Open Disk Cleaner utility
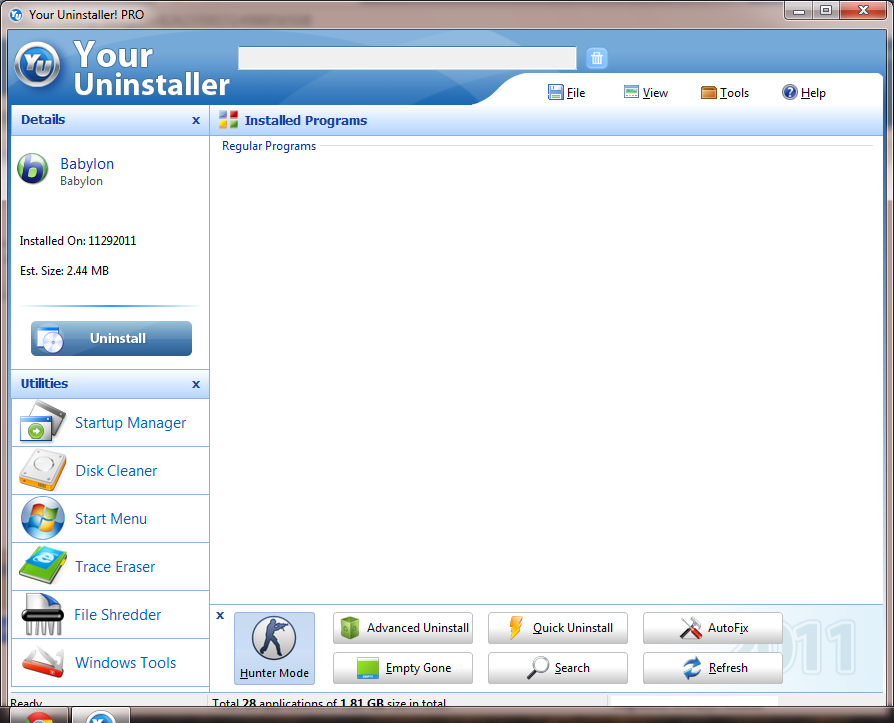 pyautogui.click(x=111, y=470)
